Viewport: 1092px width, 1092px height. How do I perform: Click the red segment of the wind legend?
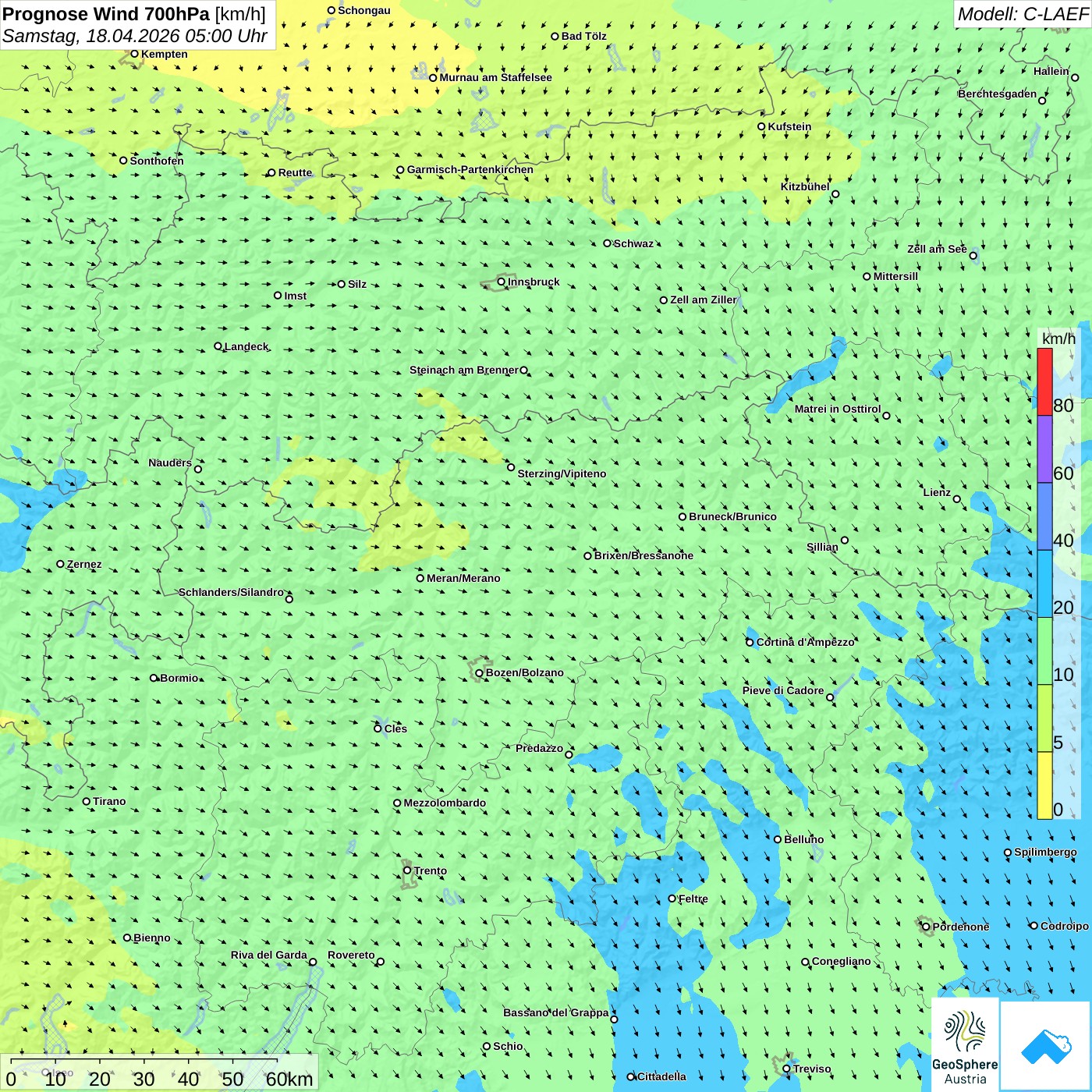click(x=1044, y=381)
